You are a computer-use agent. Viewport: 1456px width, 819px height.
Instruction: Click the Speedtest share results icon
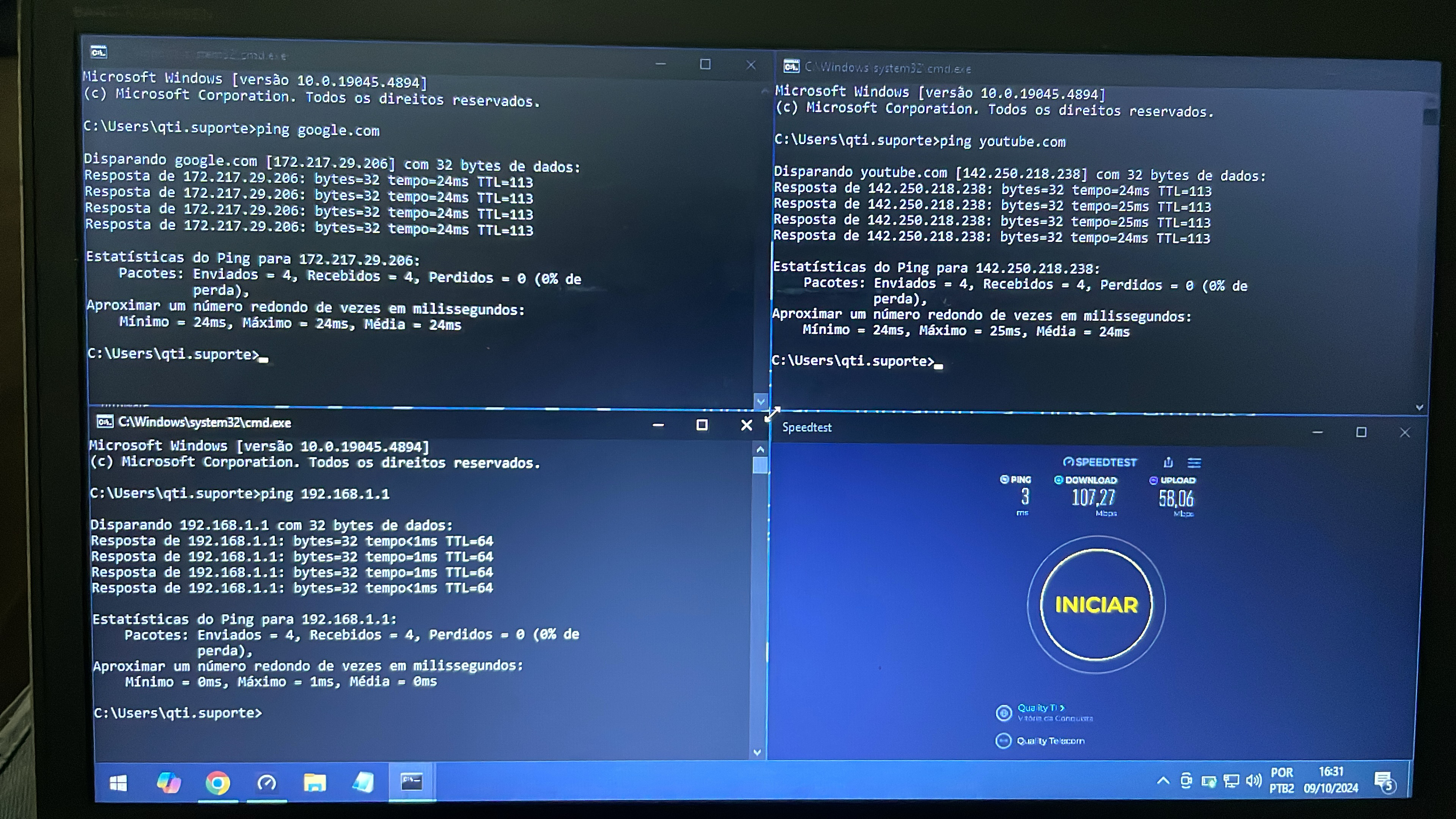[x=1168, y=462]
